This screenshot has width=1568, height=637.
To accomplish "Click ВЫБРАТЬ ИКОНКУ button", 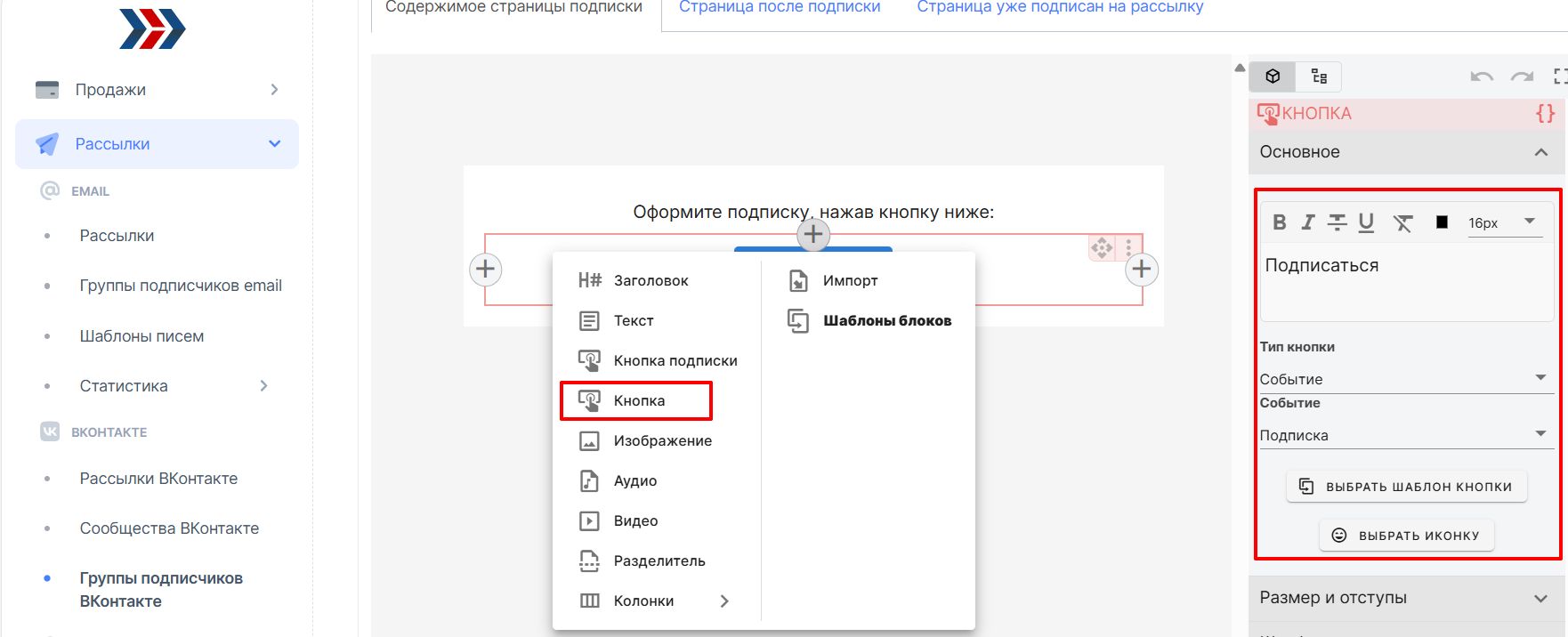I will [1406, 536].
